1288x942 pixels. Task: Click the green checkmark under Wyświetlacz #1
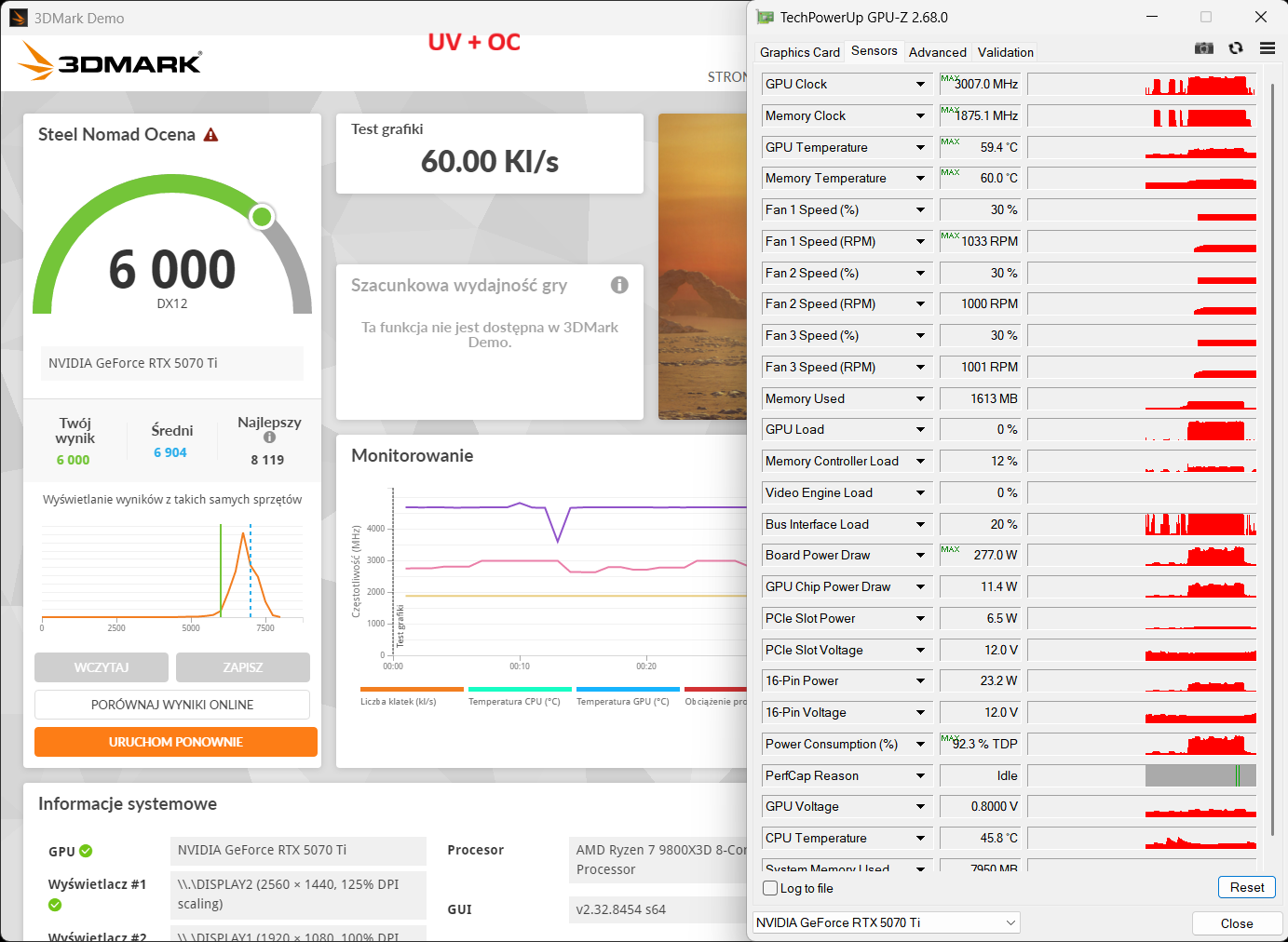(55, 905)
